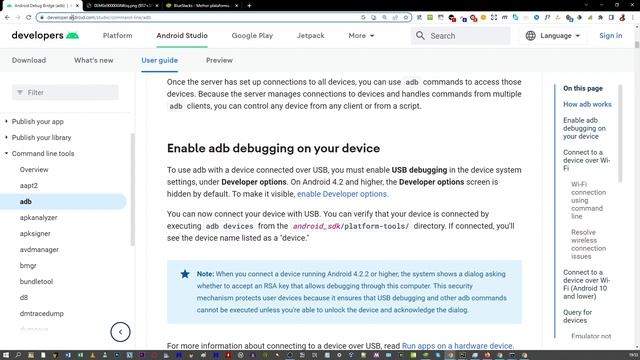Jump to Connect to a device over Wi-Fi
Viewport: 640px width, 360px height.
[x=587, y=160]
